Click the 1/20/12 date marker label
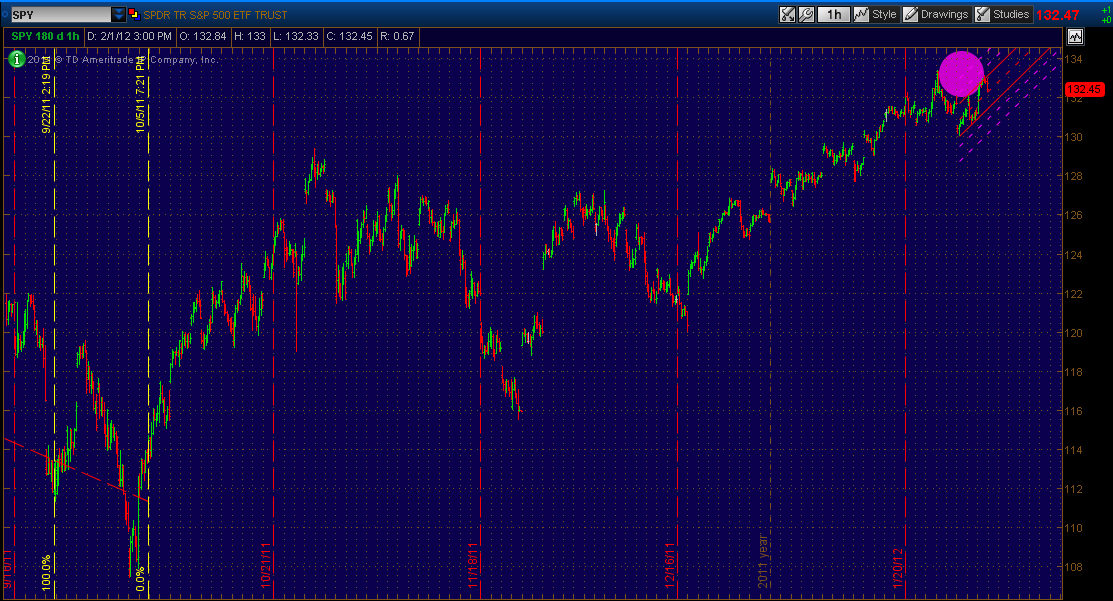 (897, 568)
